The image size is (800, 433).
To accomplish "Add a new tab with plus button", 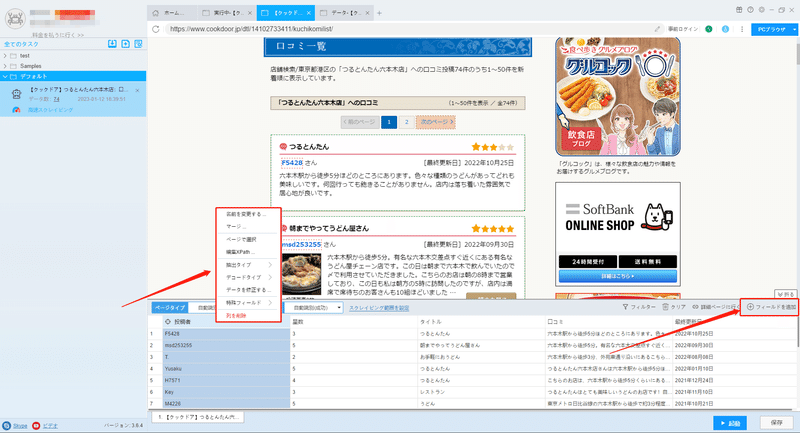I will click(x=379, y=13).
